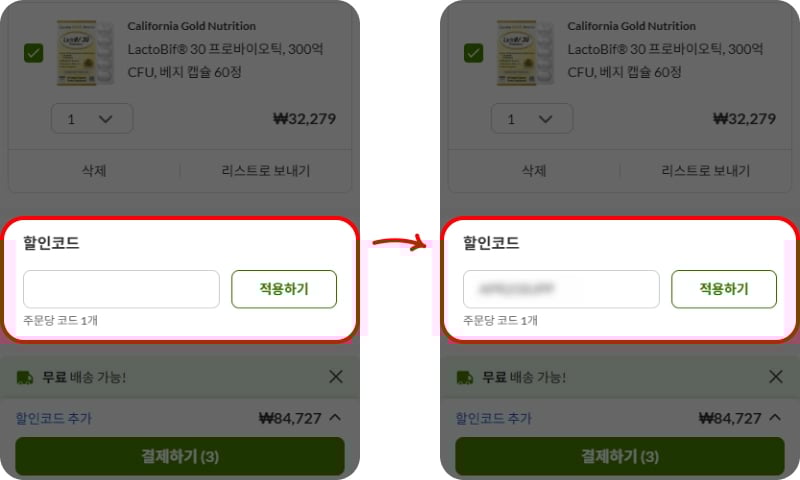Click LactoBif product thumbnail in right panel
This screenshot has width=800, height=480.
click(524, 53)
